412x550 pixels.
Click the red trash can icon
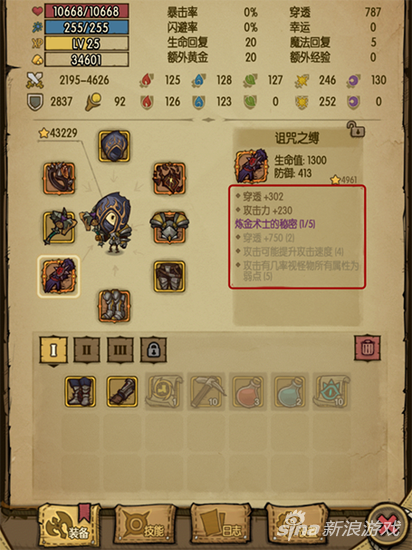point(367,348)
